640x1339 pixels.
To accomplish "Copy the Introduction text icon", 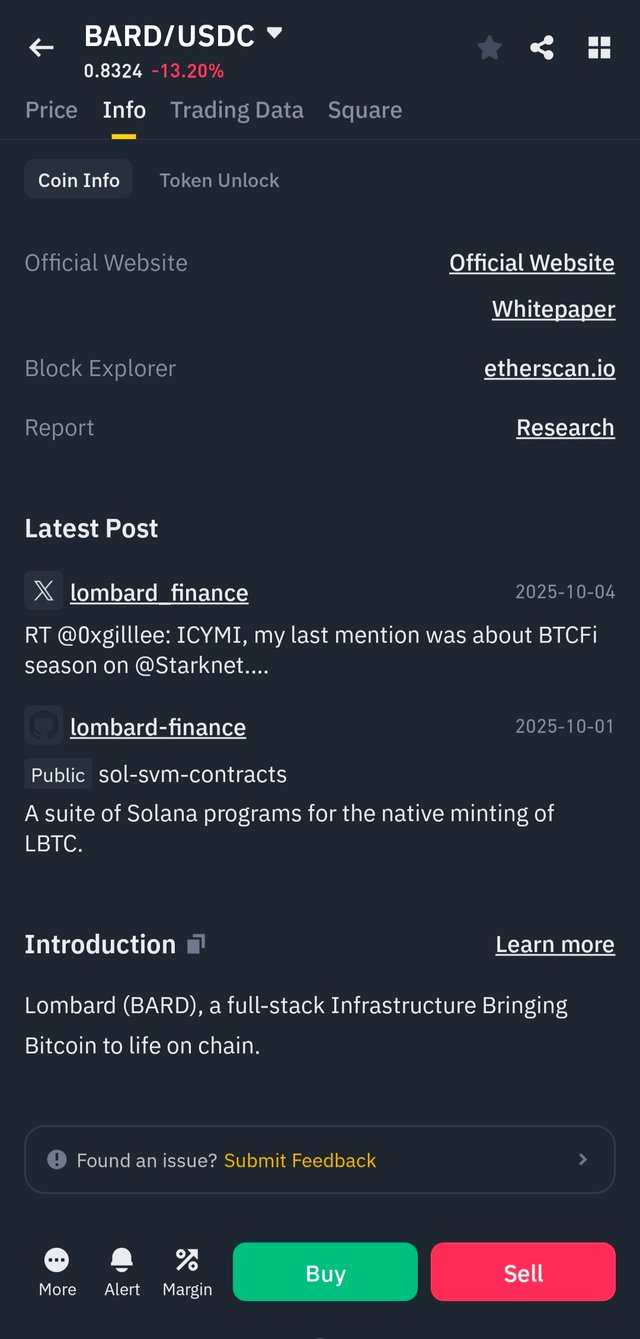I will tap(196, 943).
